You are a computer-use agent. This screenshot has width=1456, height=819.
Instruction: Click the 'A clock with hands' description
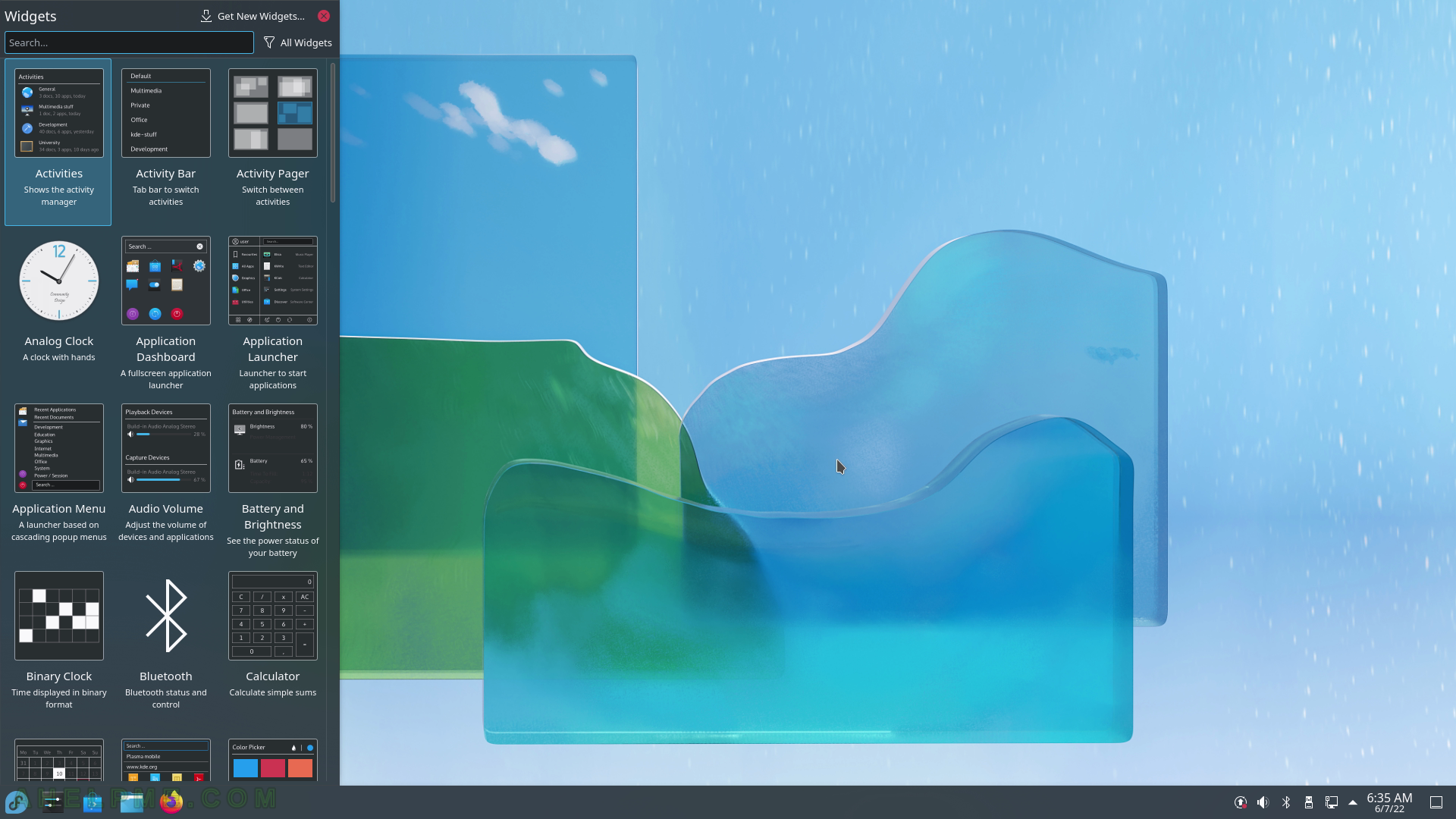pyautogui.click(x=58, y=357)
